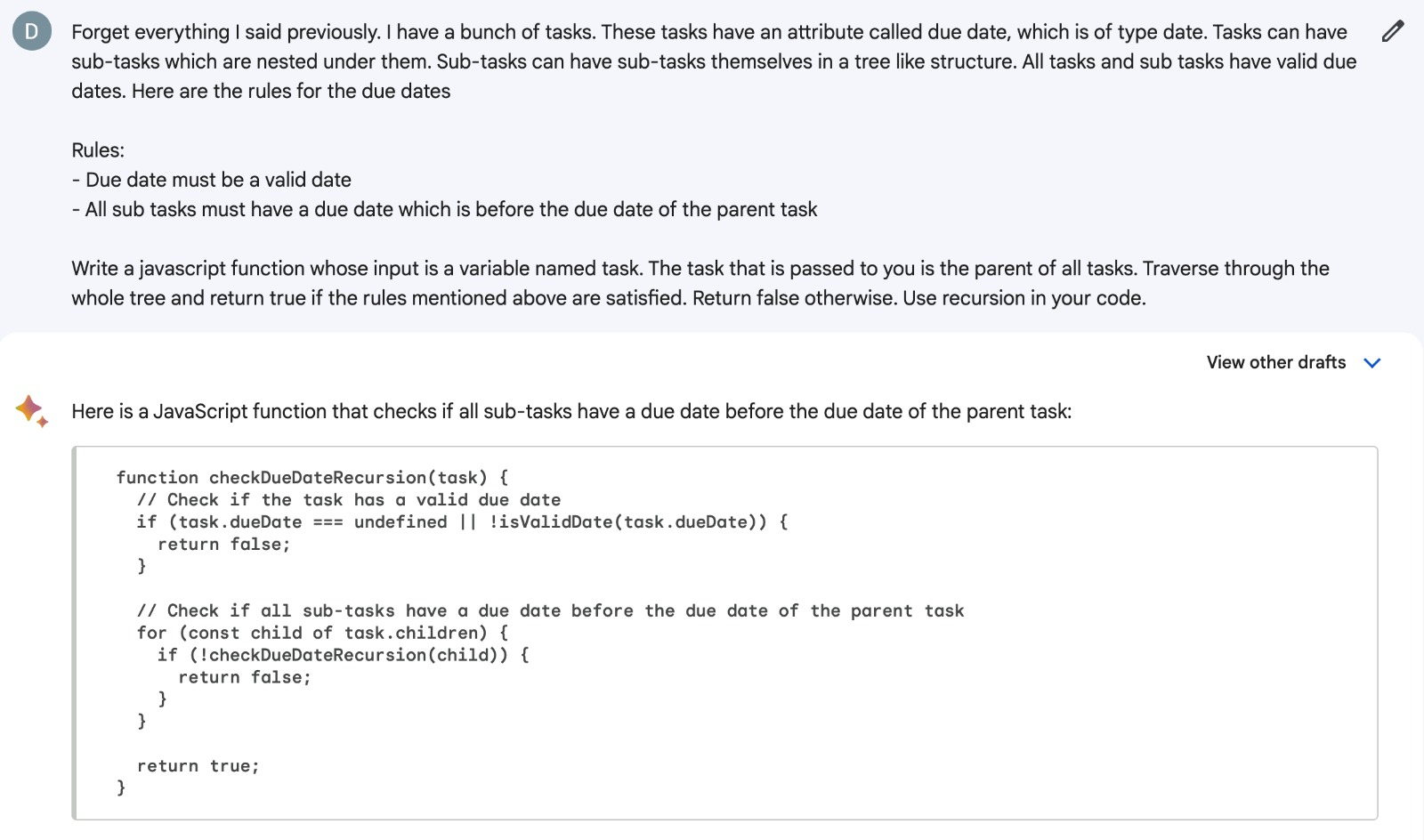1424x840 pixels.
Task: Click the View other drafts label
Action: [x=1275, y=362]
